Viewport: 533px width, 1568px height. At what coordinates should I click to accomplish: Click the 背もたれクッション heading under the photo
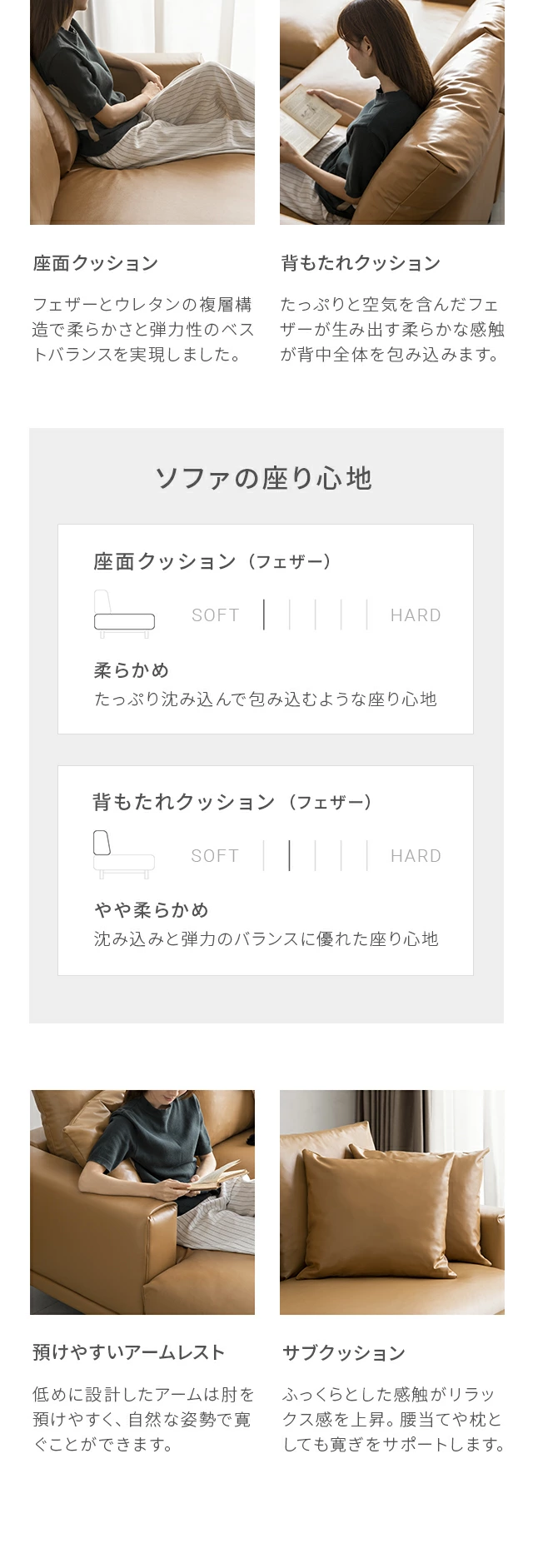click(361, 263)
